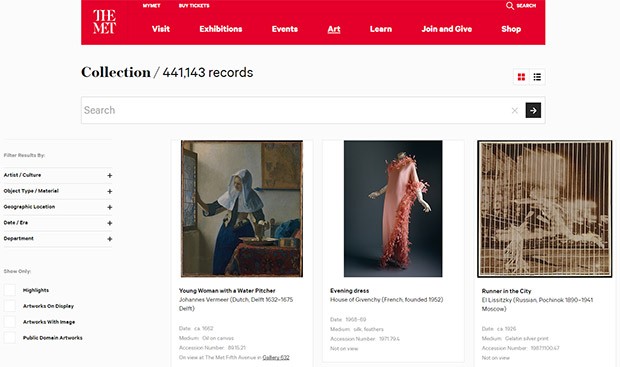The image size is (620, 367).
Task: Click the Collection heading
Action: pyautogui.click(x=116, y=72)
